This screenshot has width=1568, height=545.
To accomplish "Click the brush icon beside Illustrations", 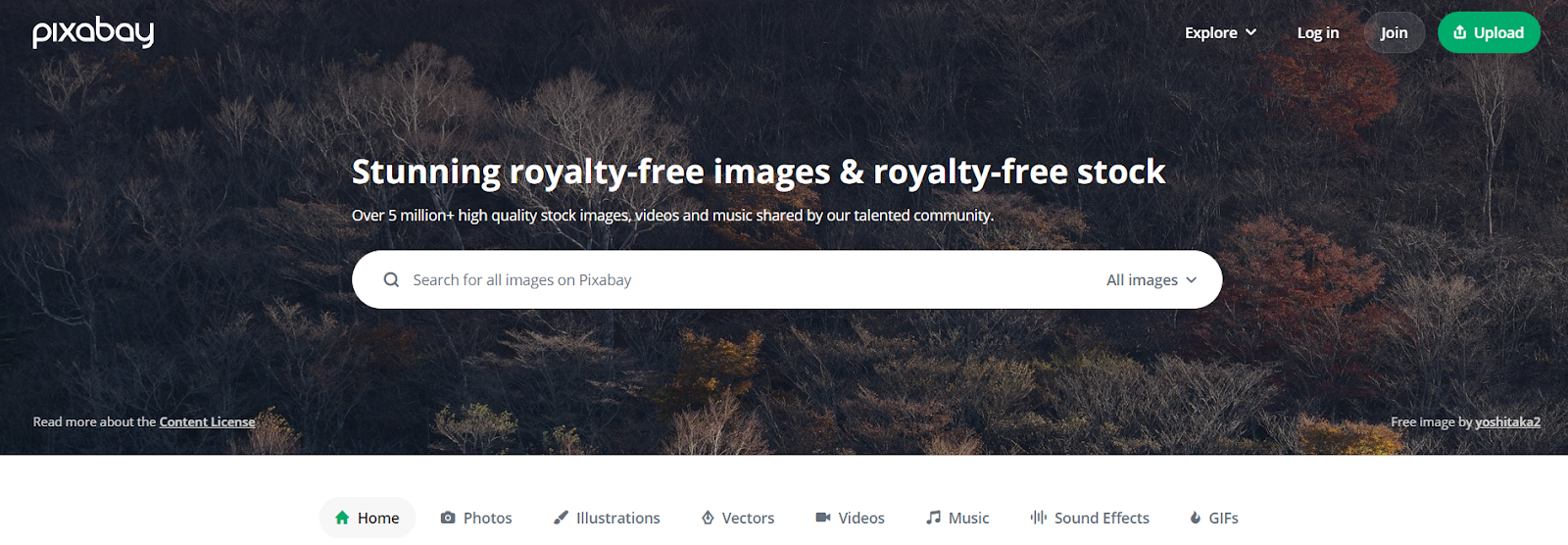I will pos(561,518).
